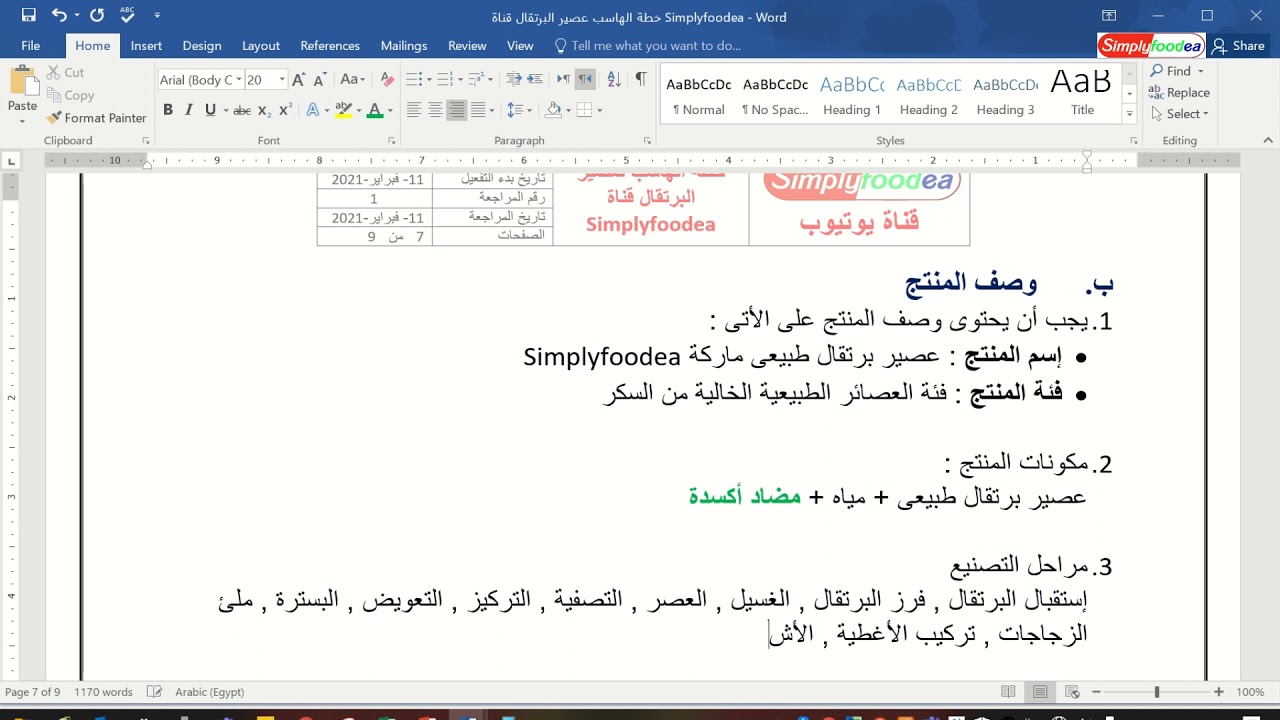Apply the Normal style
Image resolution: width=1280 pixels, height=720 pixels.
tap(699, 96)
